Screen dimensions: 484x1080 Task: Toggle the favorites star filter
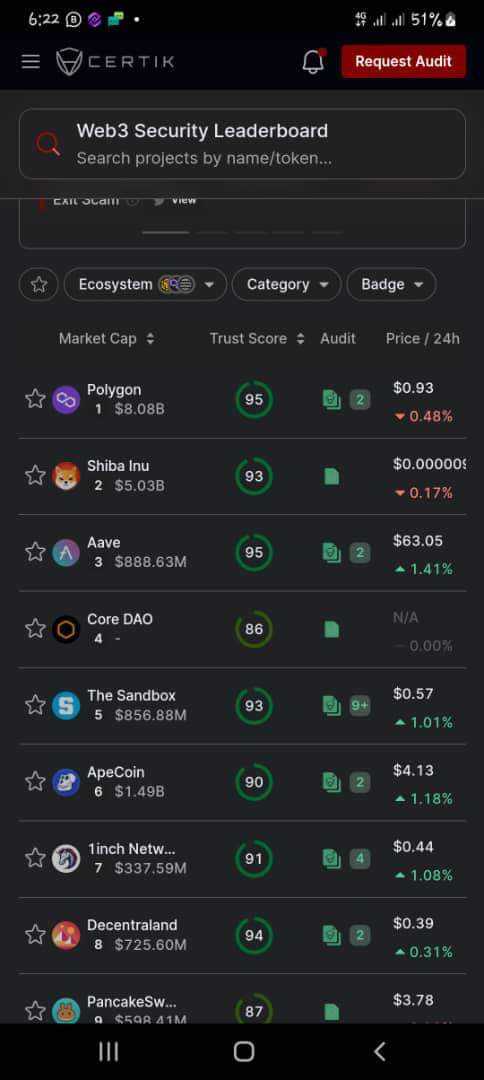click(x=39, y=284)
